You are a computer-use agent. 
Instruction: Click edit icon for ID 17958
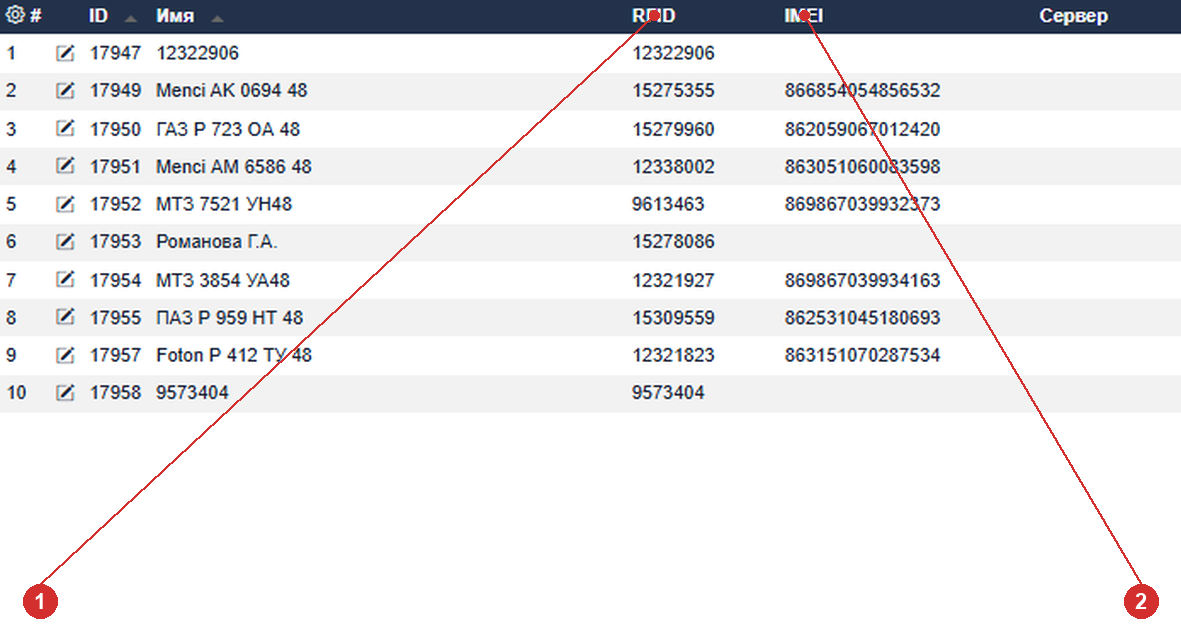pyautogui.click(x=66, y=393)
